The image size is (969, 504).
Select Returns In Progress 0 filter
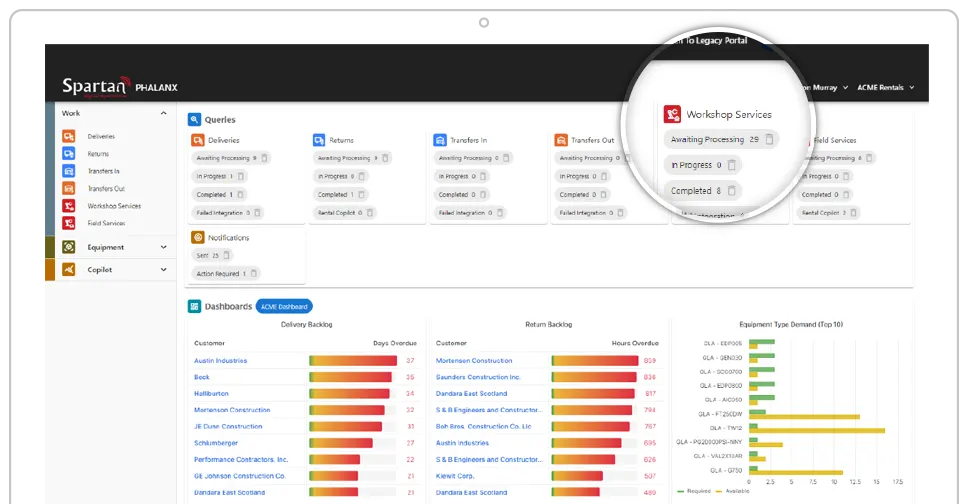341,176
